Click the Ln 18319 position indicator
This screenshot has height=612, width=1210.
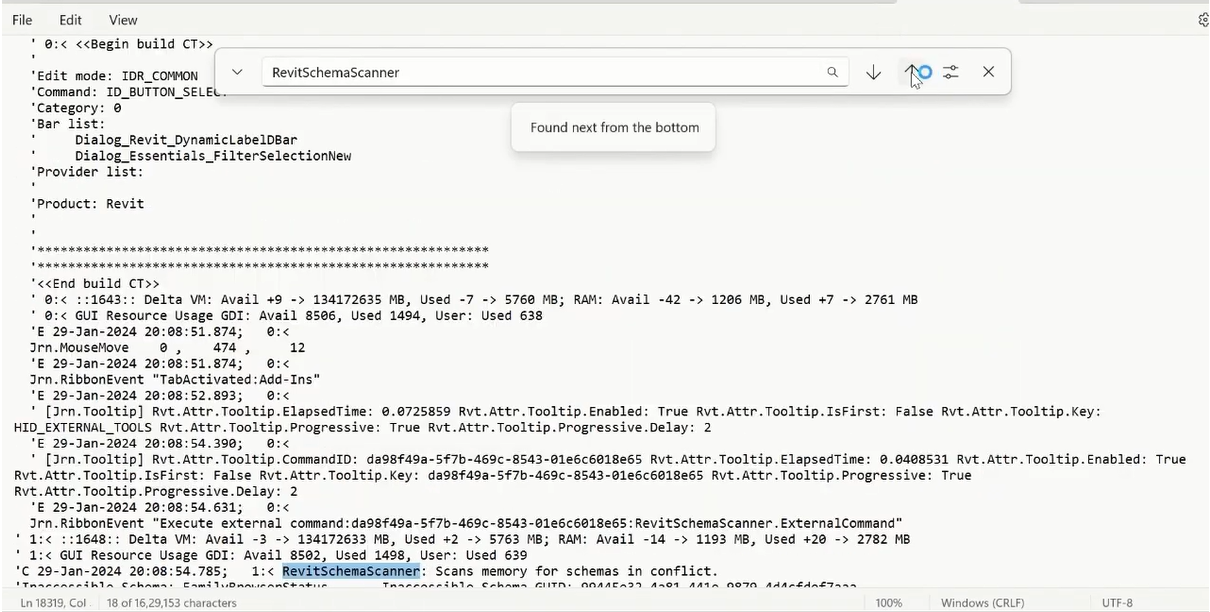coord(53,603)
